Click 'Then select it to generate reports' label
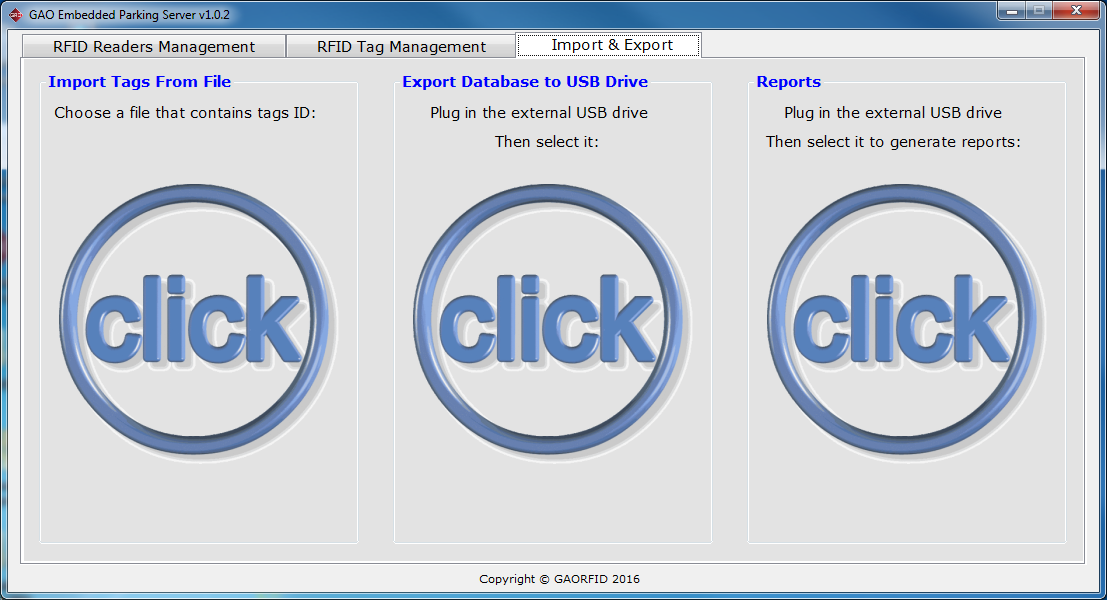Screen dimensions: 1107x600 click(x=893, y=142)
